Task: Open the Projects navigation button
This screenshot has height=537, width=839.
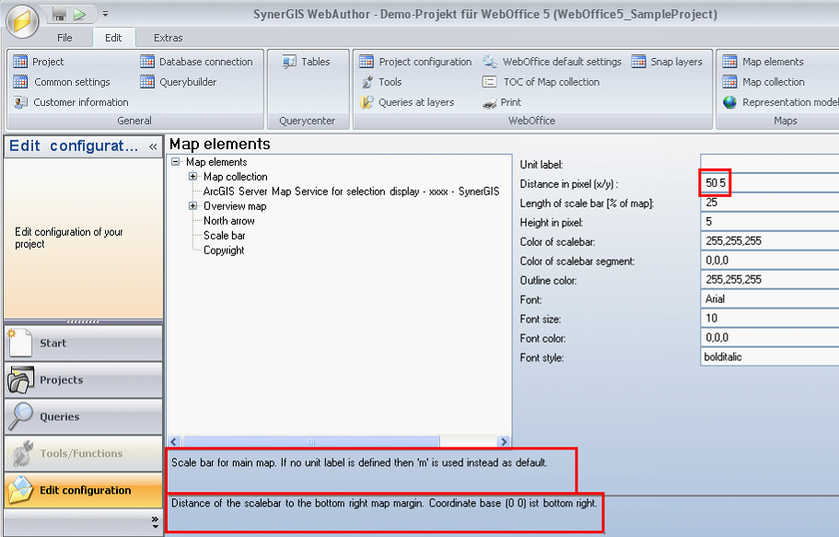Action: click(x=83, y=380)
